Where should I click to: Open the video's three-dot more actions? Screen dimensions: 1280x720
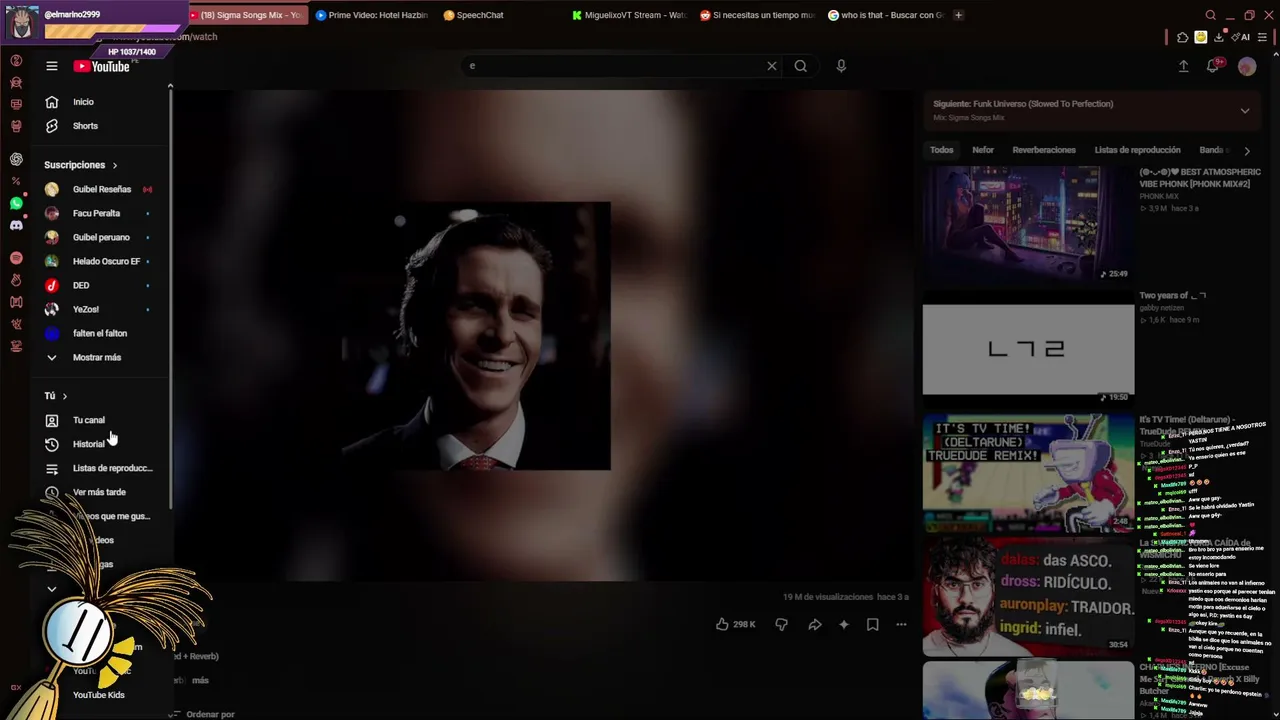(x=901, y=624)
